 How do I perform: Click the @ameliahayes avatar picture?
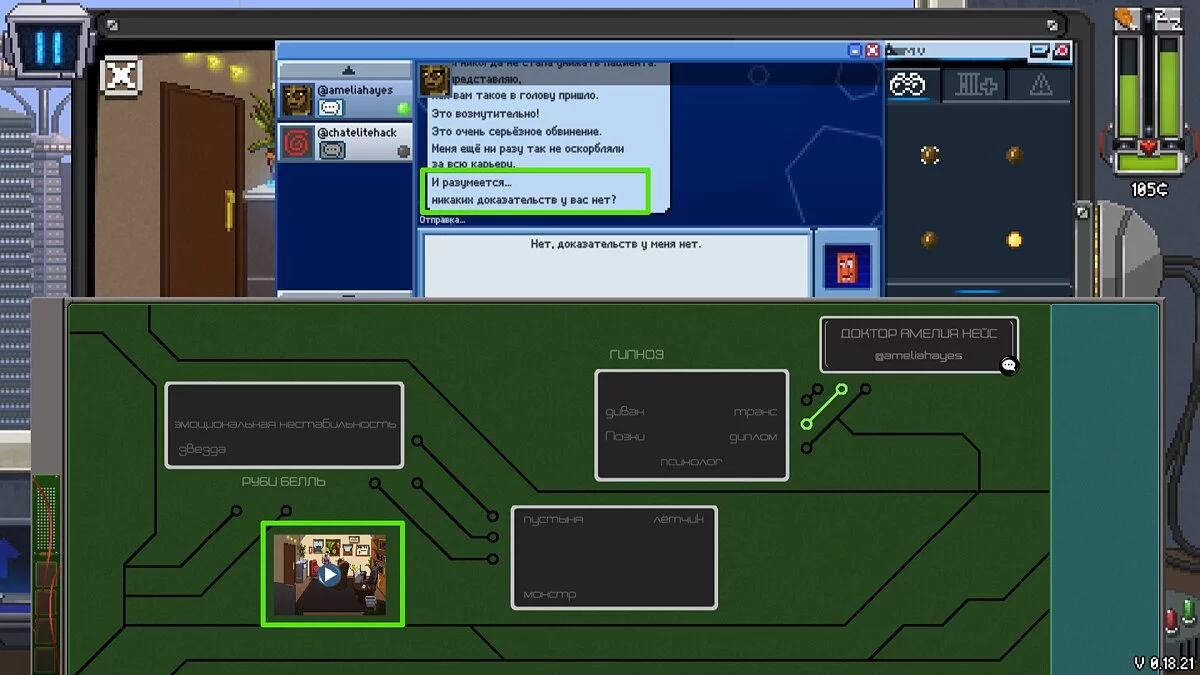pos(297,100)
